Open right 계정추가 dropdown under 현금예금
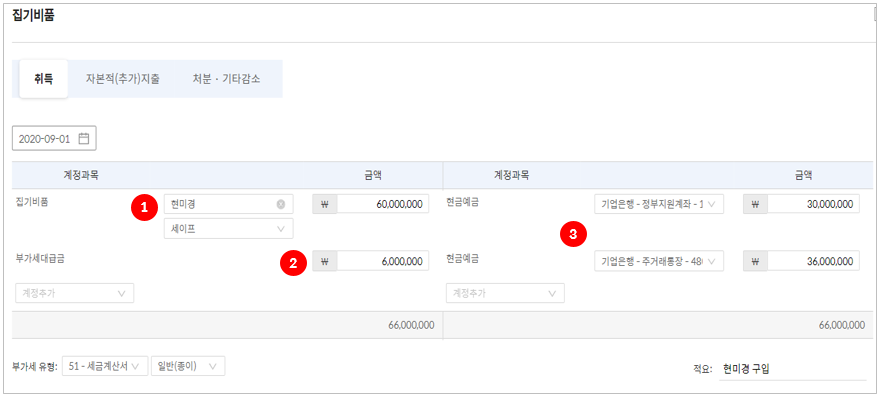Screen dimensions: 883x399 (505, 293)
